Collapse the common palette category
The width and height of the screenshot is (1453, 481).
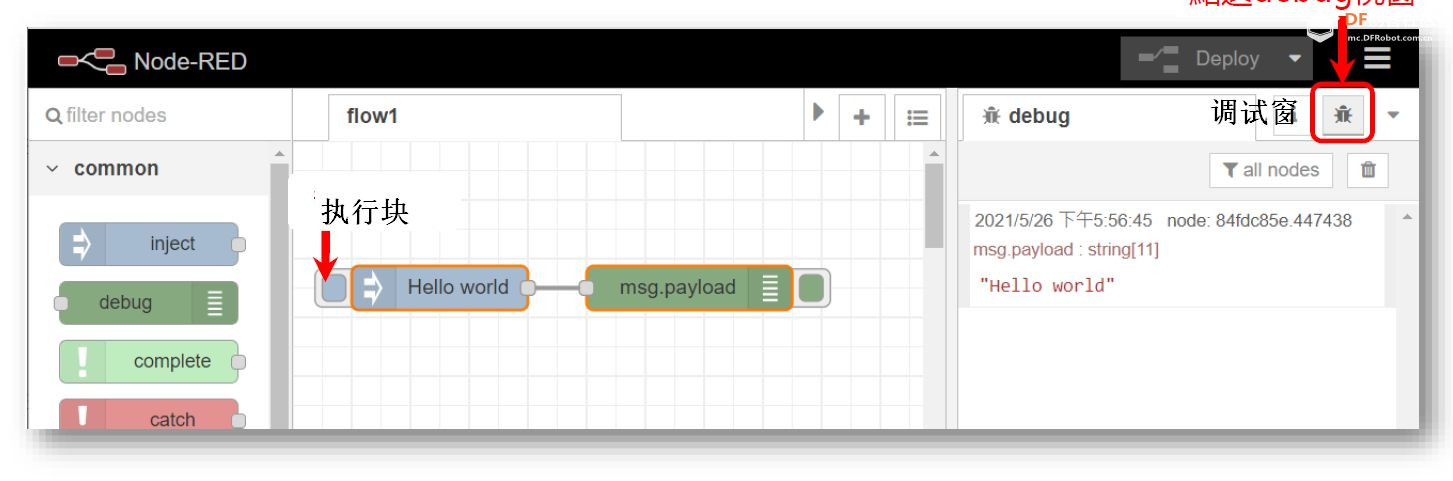coord(52,169)
